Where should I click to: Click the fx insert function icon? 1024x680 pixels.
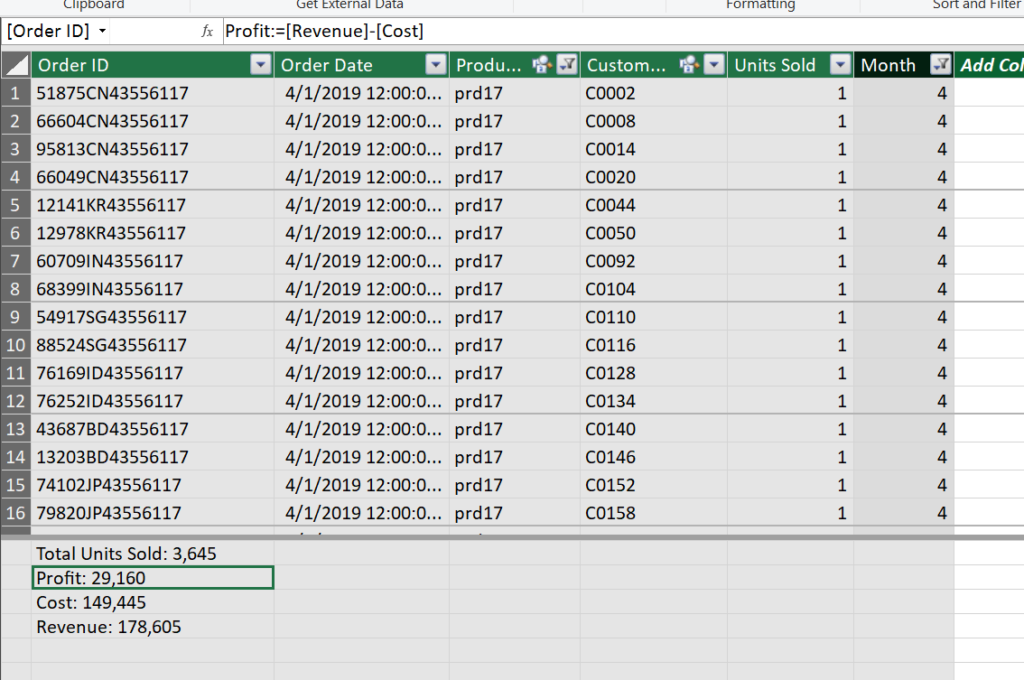(x=207, y=31)
